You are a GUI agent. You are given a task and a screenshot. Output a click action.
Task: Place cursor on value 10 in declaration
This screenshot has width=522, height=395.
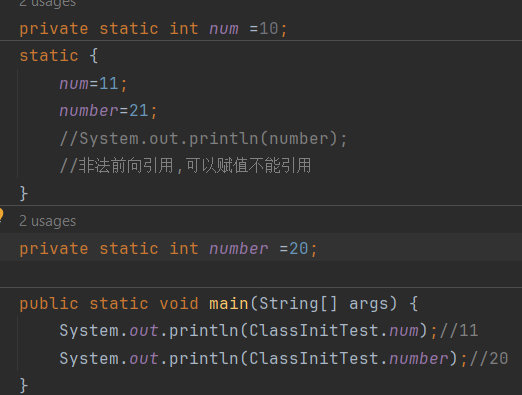click(269, 29)
